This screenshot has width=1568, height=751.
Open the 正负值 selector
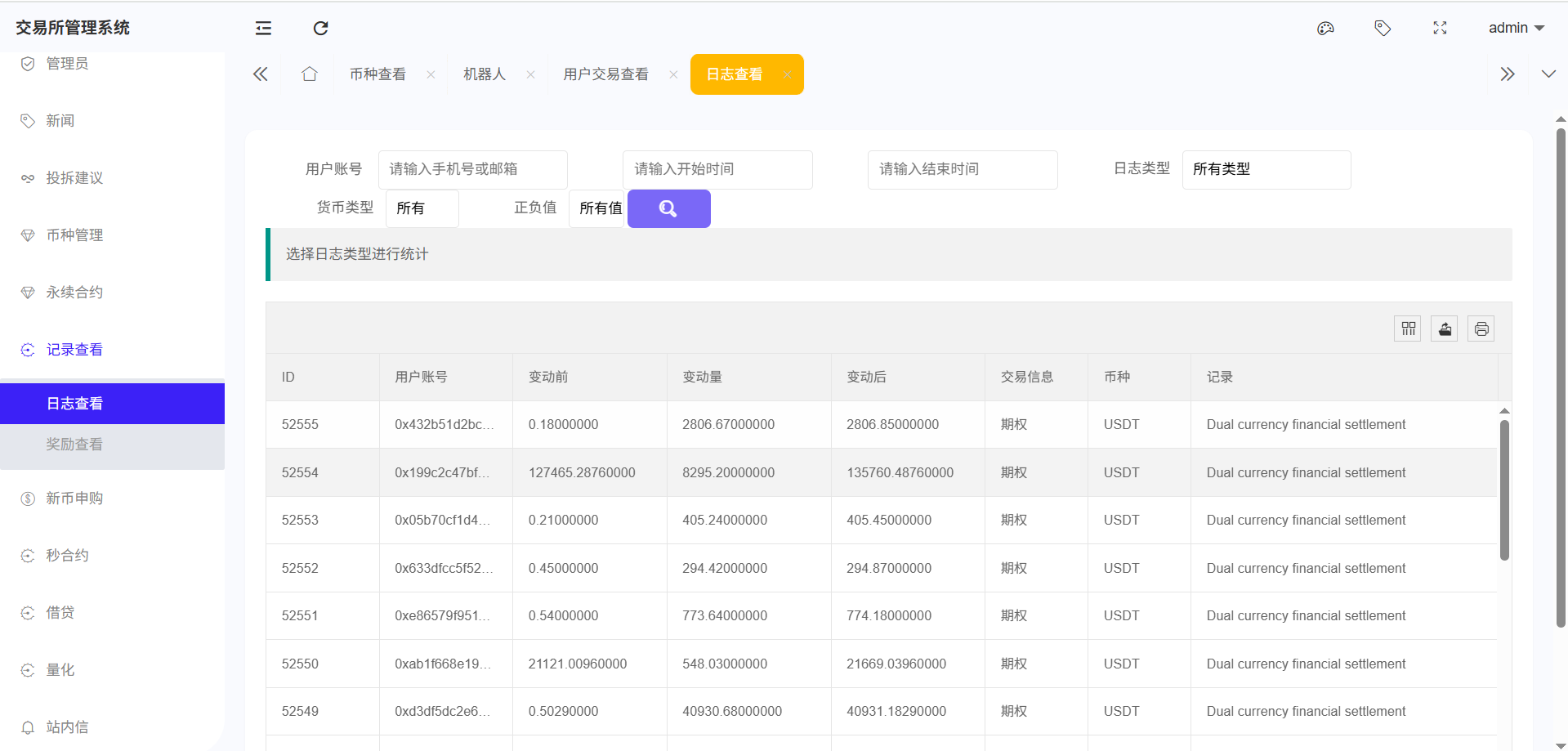(x=597, y=208)
